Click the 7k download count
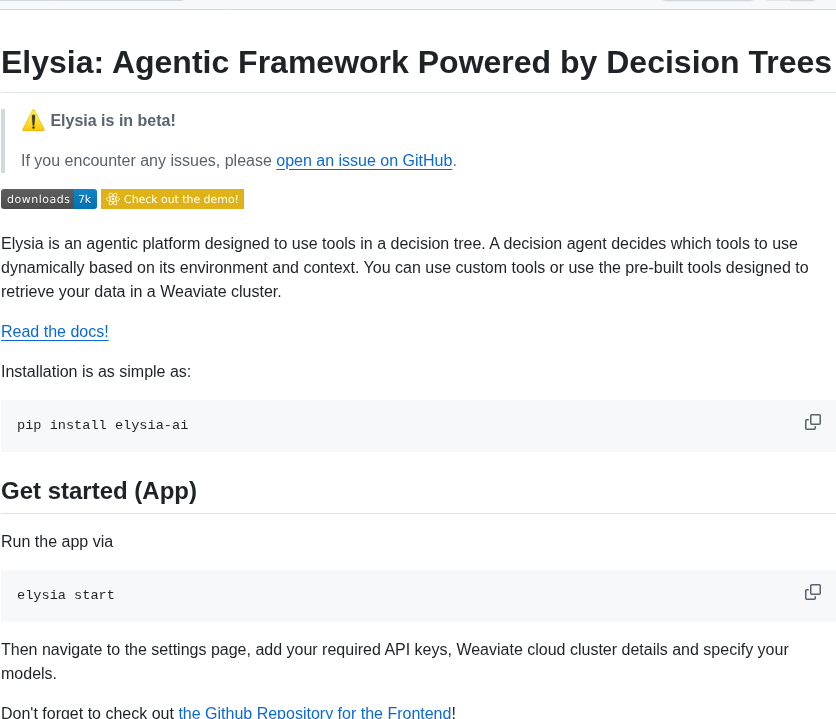Image resolution: width=836 pixels, height=719 pixels. coord(85,199)
